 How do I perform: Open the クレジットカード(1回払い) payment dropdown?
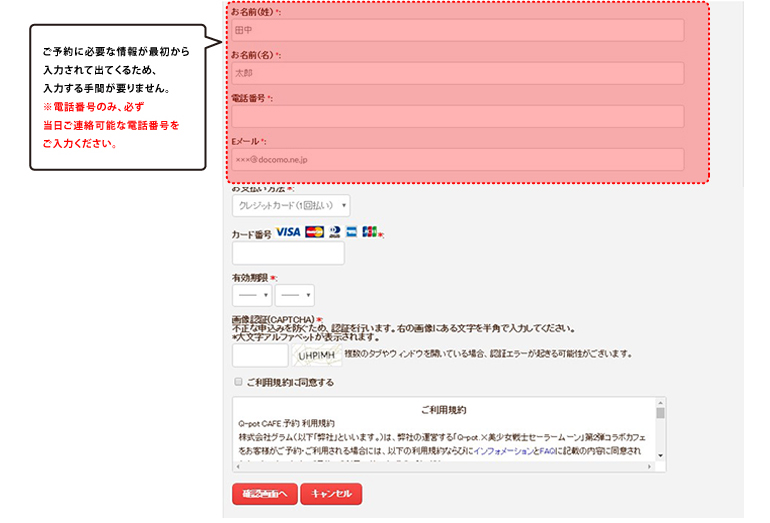click(291, 205)
